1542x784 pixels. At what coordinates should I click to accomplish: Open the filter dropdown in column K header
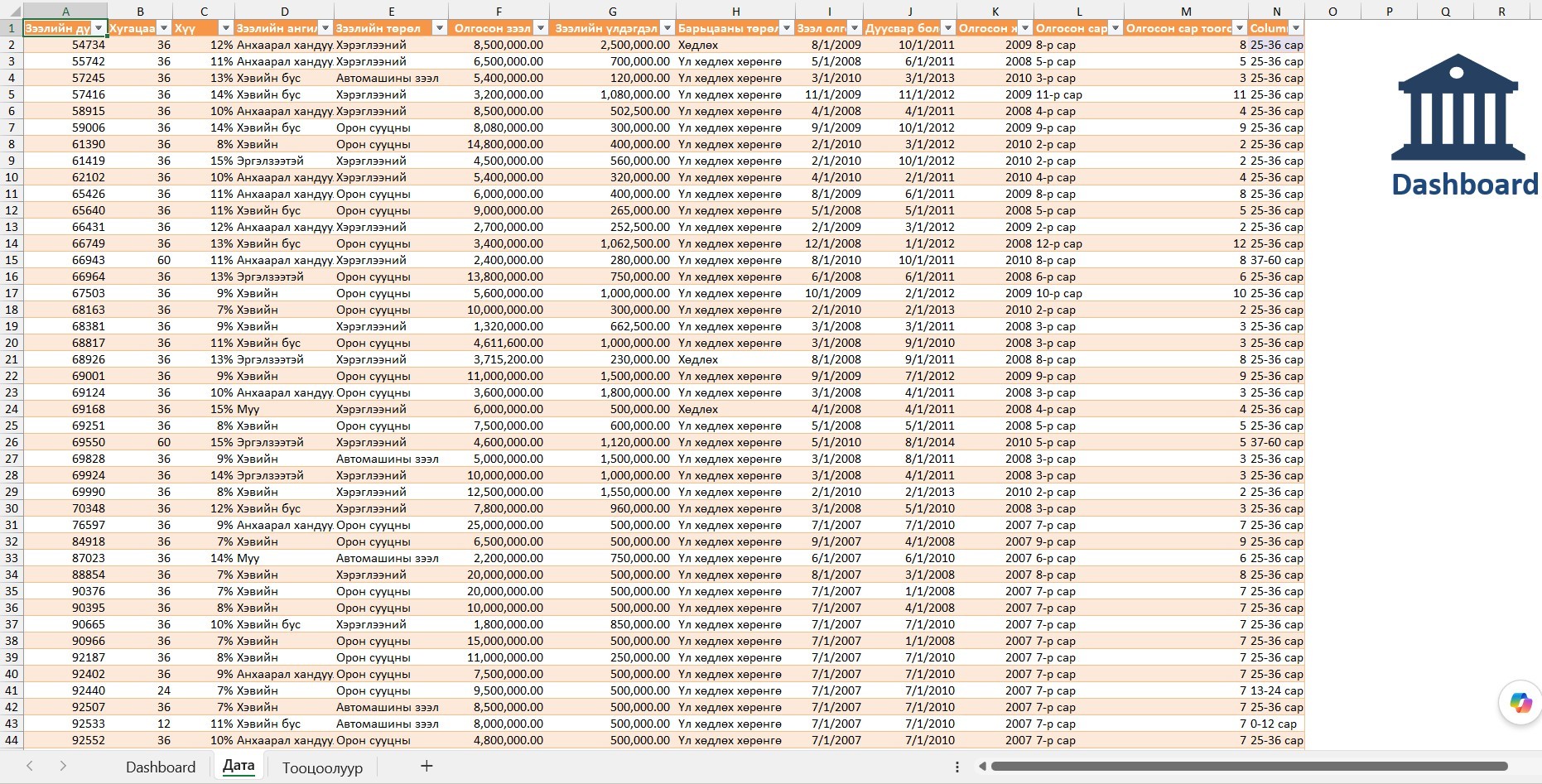[1025, 28]
